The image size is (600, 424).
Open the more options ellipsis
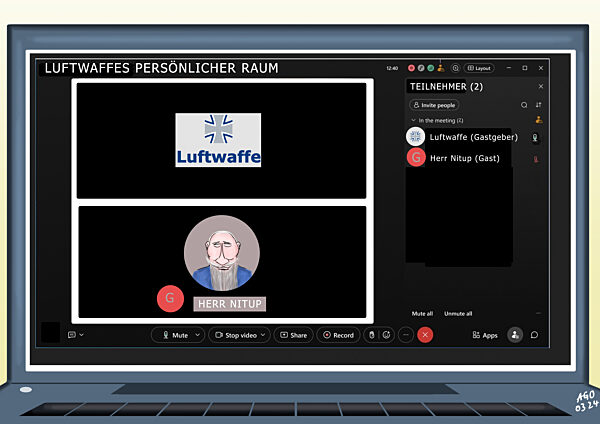click(x=405, y=335)
